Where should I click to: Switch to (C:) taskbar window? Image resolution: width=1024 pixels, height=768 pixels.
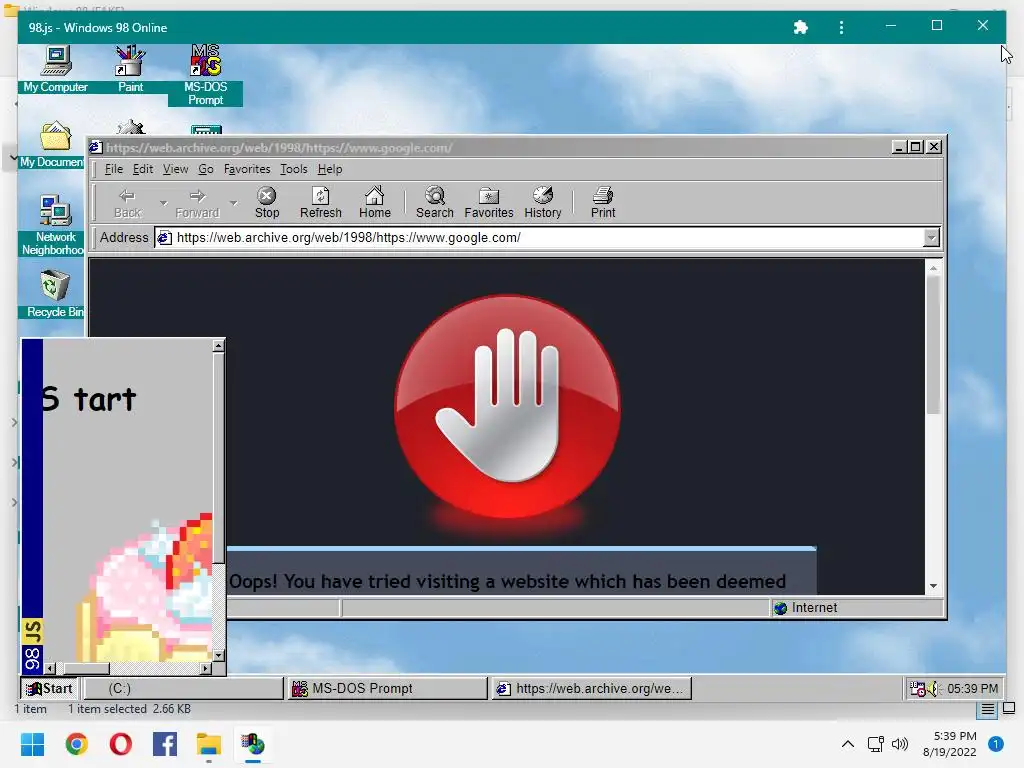click(x=184, y=688)
